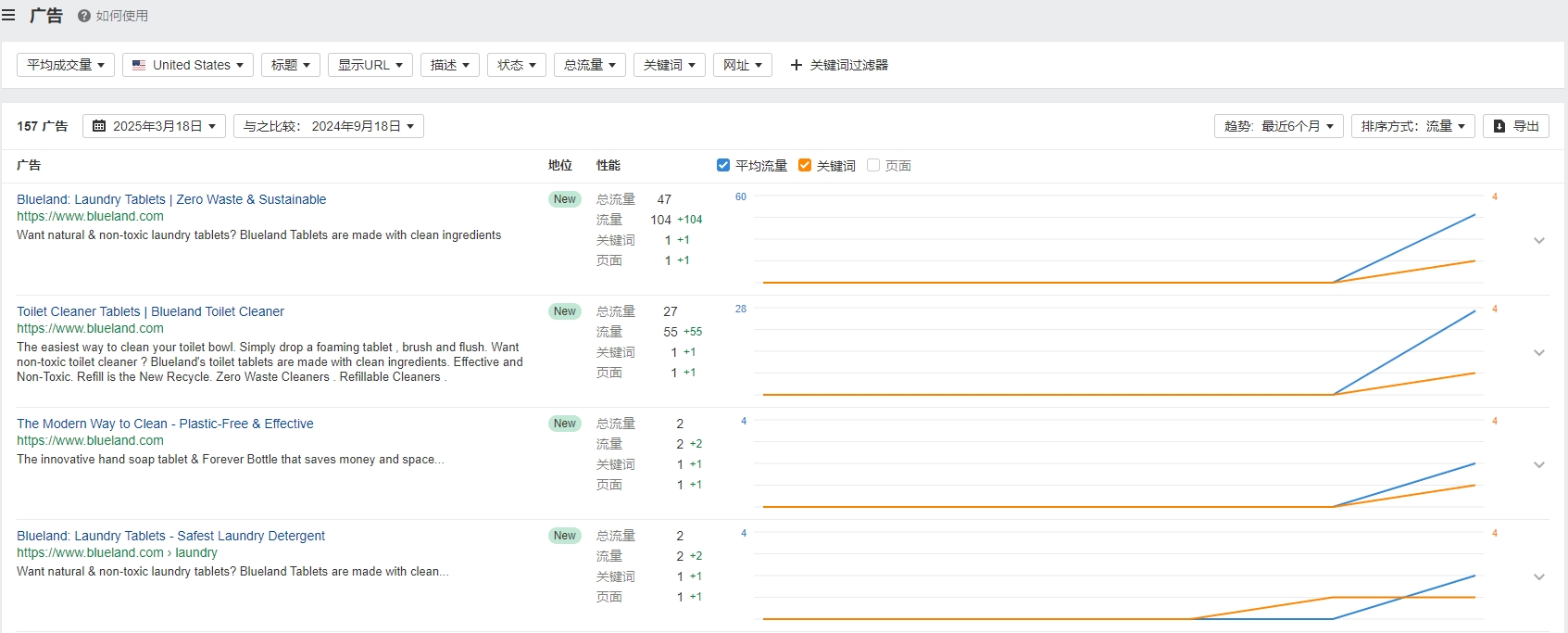The height and width of the screenshot is (633, 1568).
Task: Click New badge on Safest Laundry Detergent row
Action: point(565,536)
